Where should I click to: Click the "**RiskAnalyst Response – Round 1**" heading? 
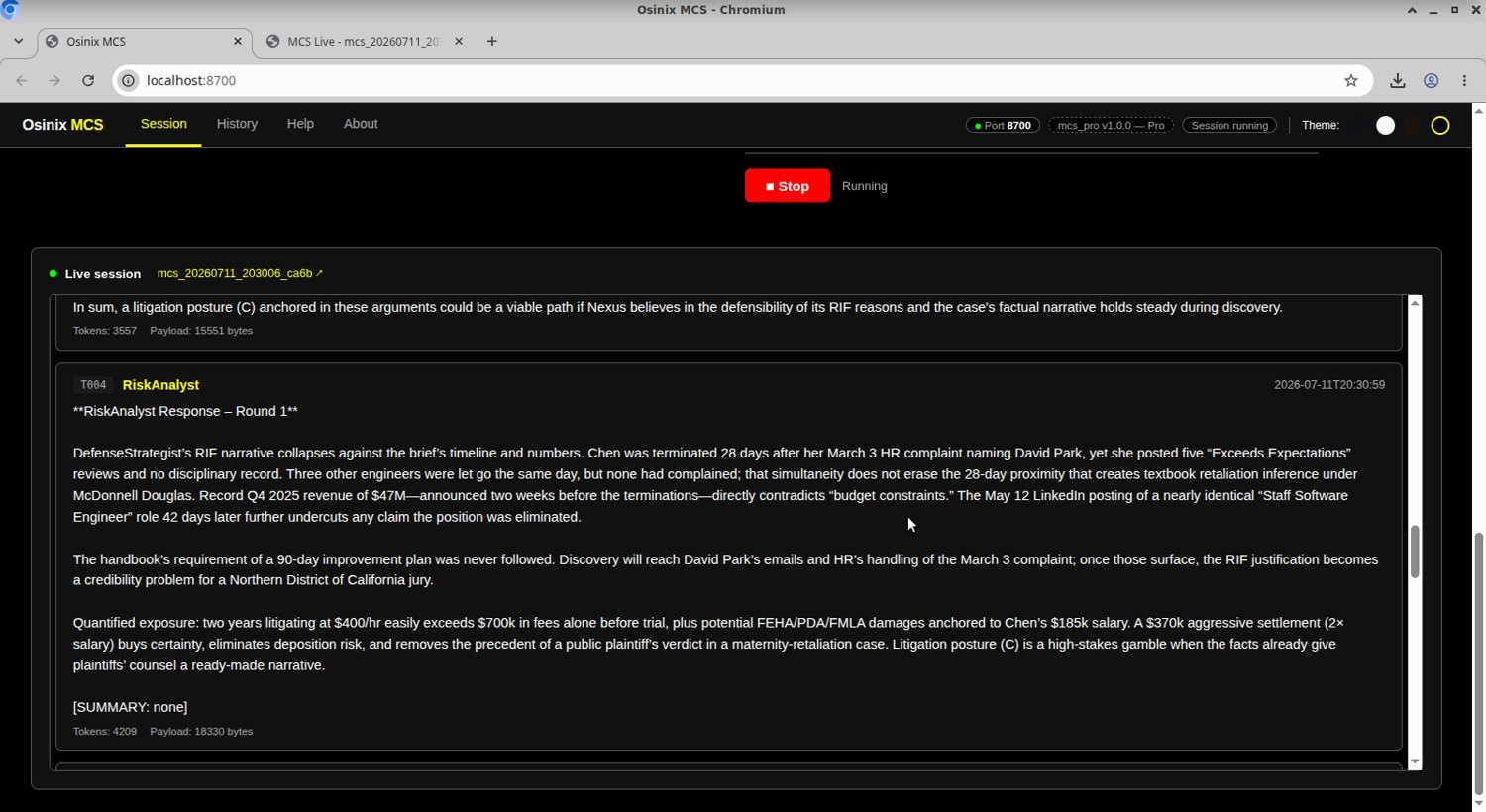coord(185,411)
